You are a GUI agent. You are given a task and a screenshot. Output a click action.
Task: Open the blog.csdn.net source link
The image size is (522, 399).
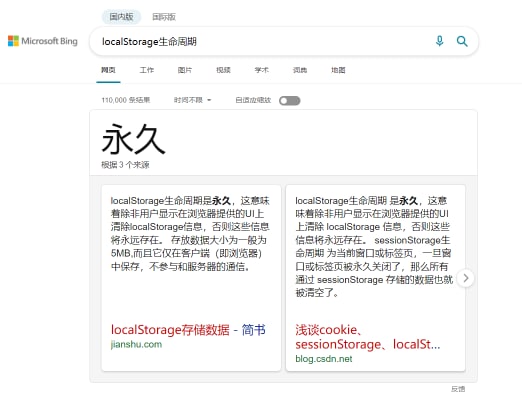click(x=324, y=359)
